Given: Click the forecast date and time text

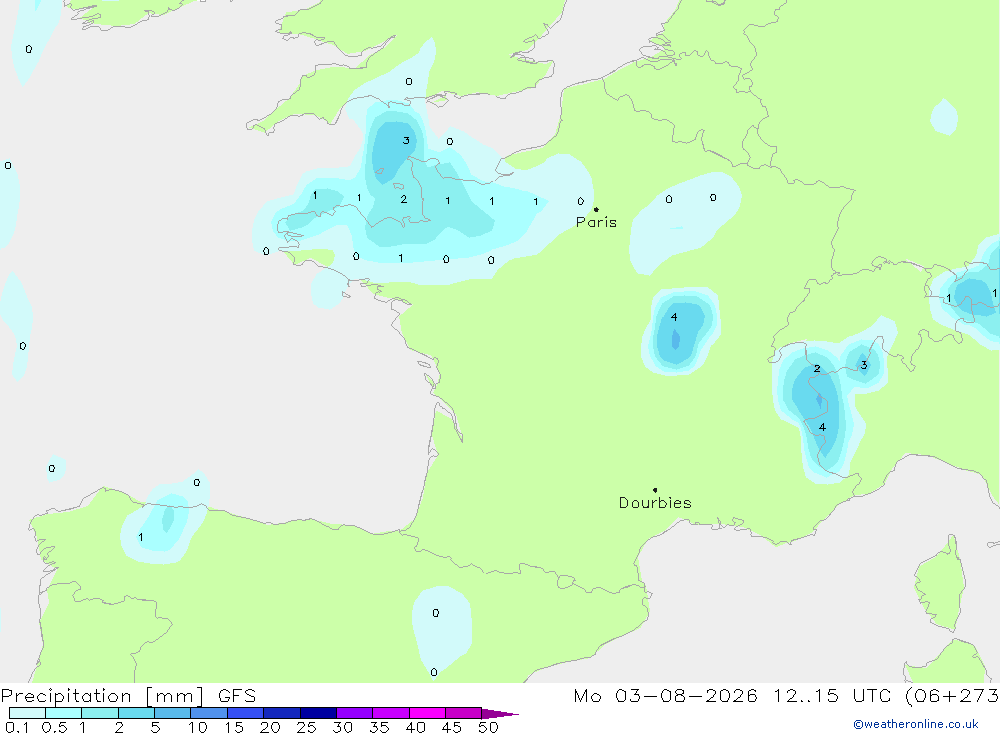Looking at the screenshot, I should pyautogui.click(x=786, y=695).
